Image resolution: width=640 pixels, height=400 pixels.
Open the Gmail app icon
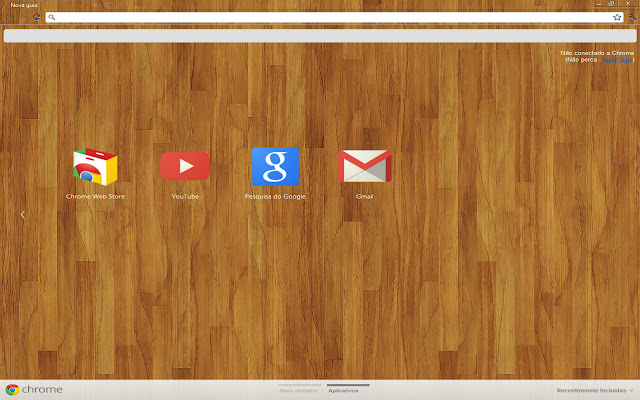click(x=364, y=166)
